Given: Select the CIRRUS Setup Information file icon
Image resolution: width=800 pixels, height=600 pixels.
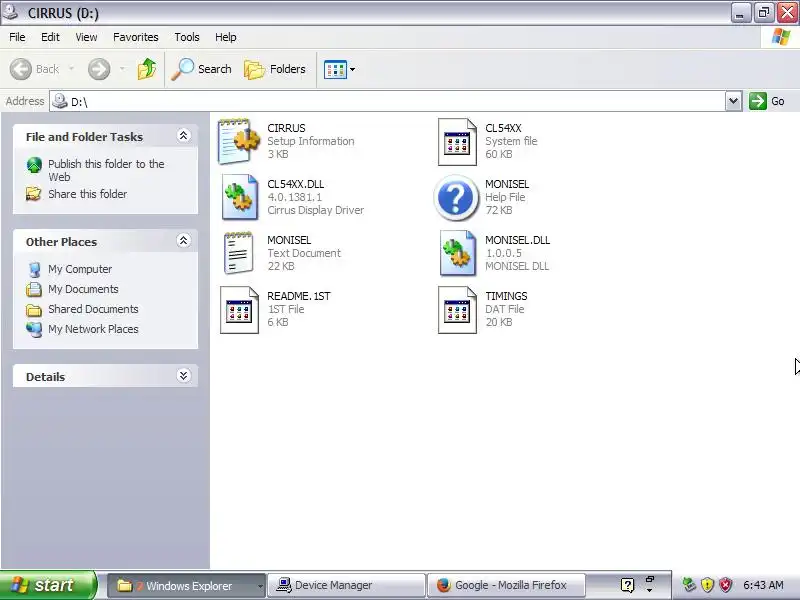Looking at the screenshot, I should point(238,141).
